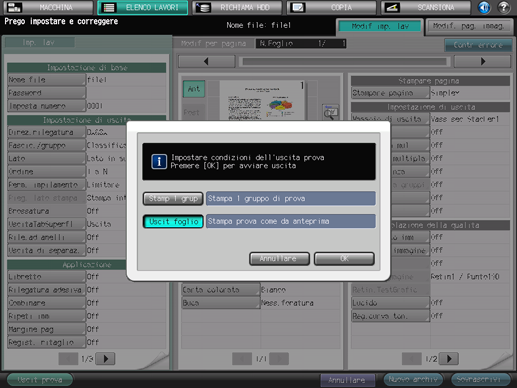Click N.Foglio page number field
Screen dimensions: 517x388
[301, 44]
